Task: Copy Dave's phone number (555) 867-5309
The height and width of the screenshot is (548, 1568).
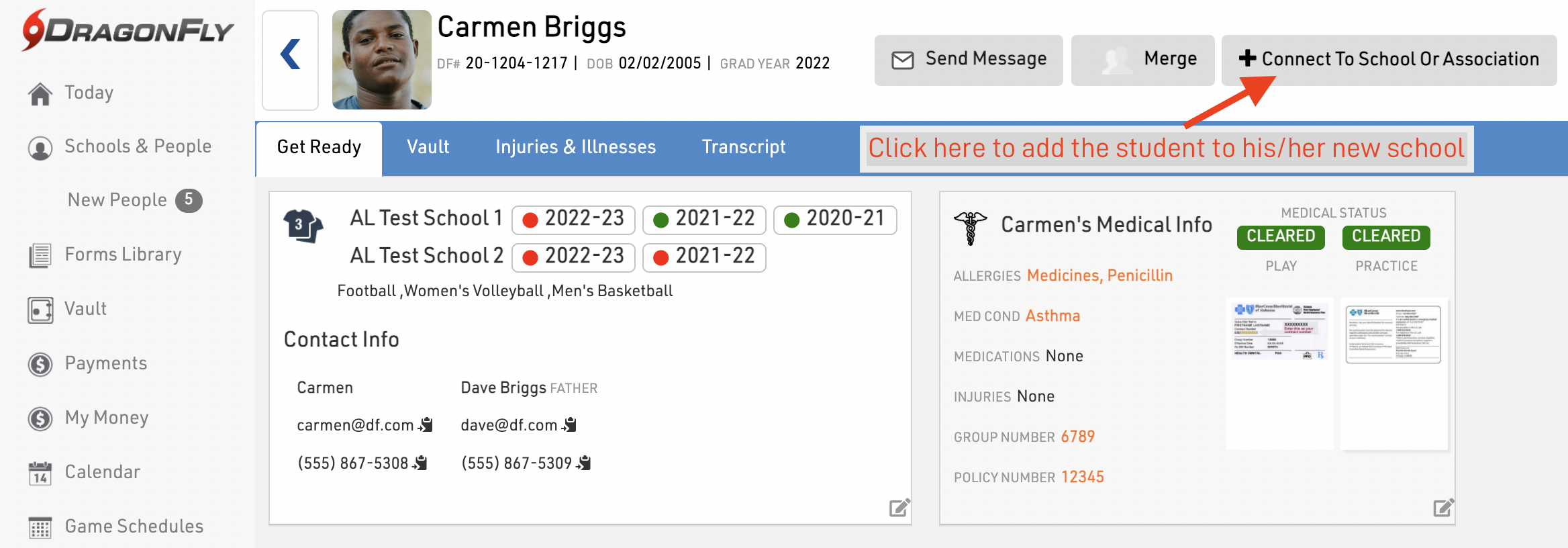Action: [x=584, y=463]
